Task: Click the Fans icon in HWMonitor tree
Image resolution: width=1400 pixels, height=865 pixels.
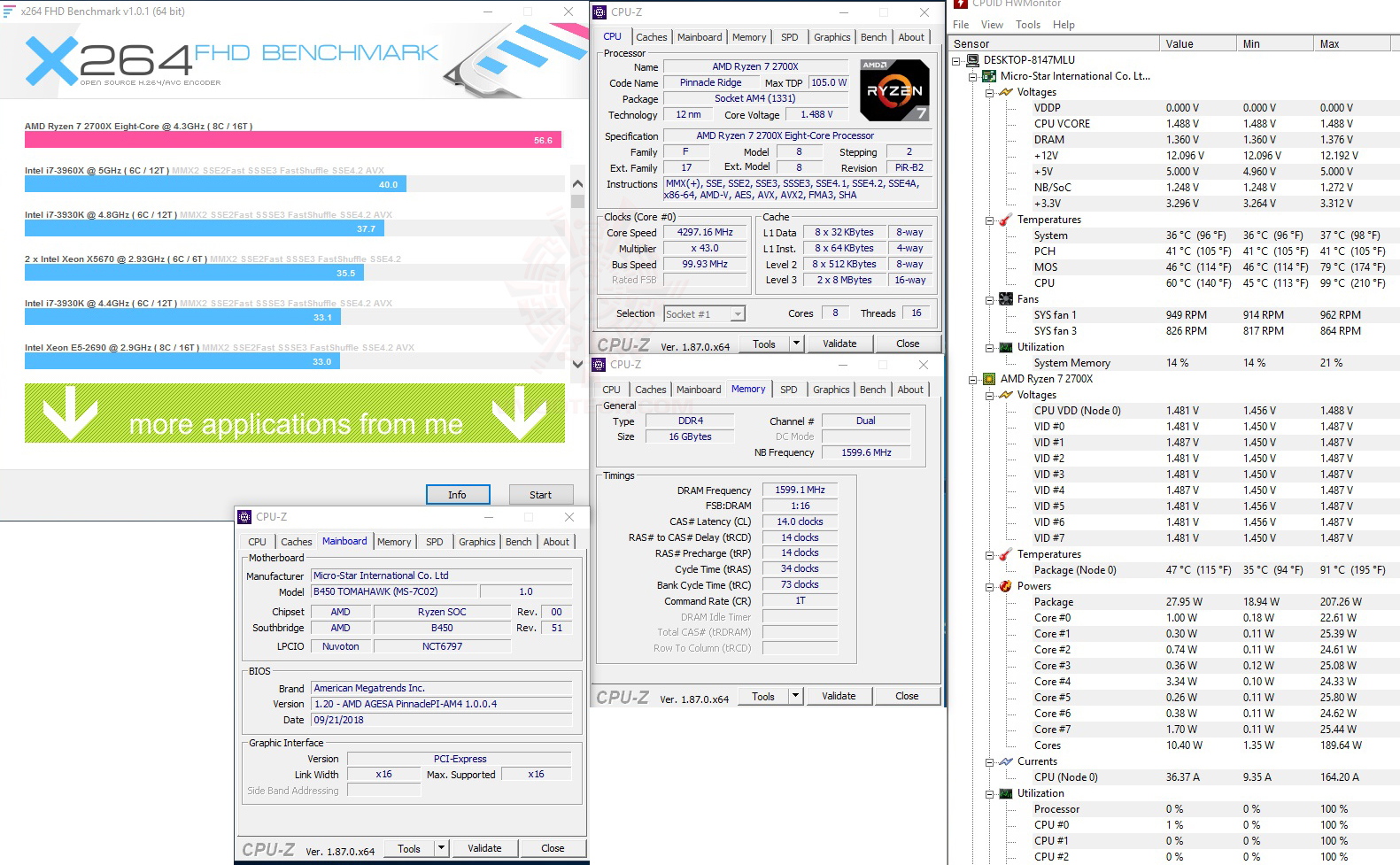Action: [x=1006, y=299]
